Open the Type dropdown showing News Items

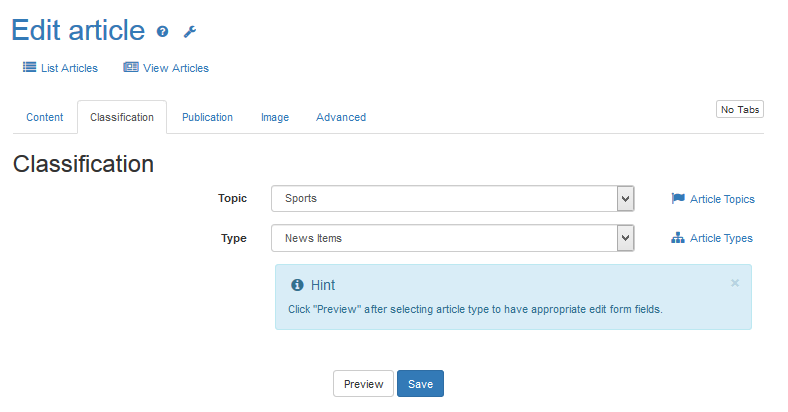coord(444,238)
